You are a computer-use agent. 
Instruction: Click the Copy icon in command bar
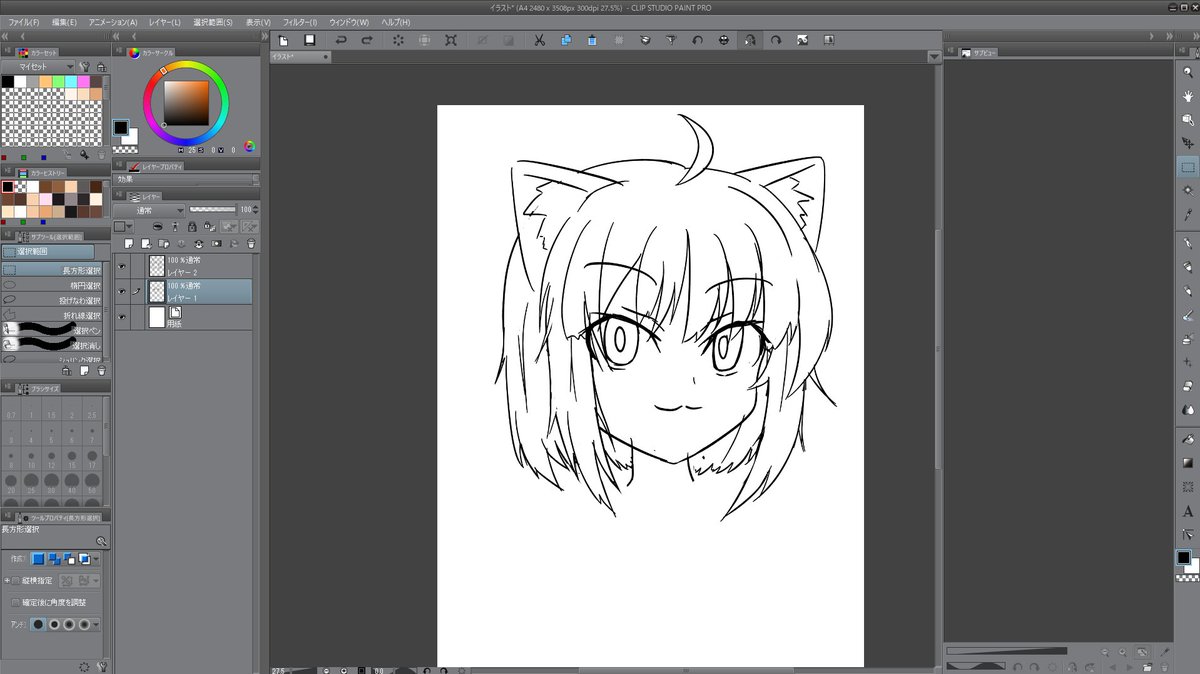(x=566, y=40)
